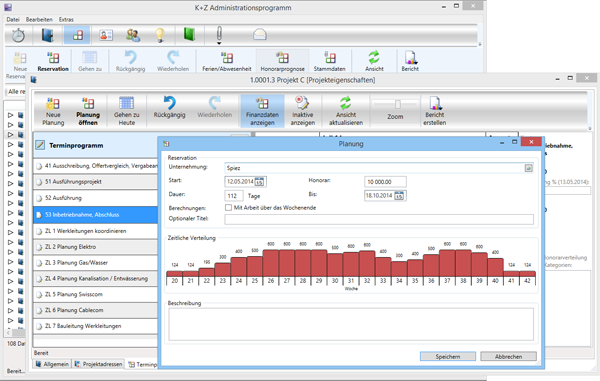Open Bis date calendar picker
The height and width of the screenshot is (381, 600).
pos(399,196)
